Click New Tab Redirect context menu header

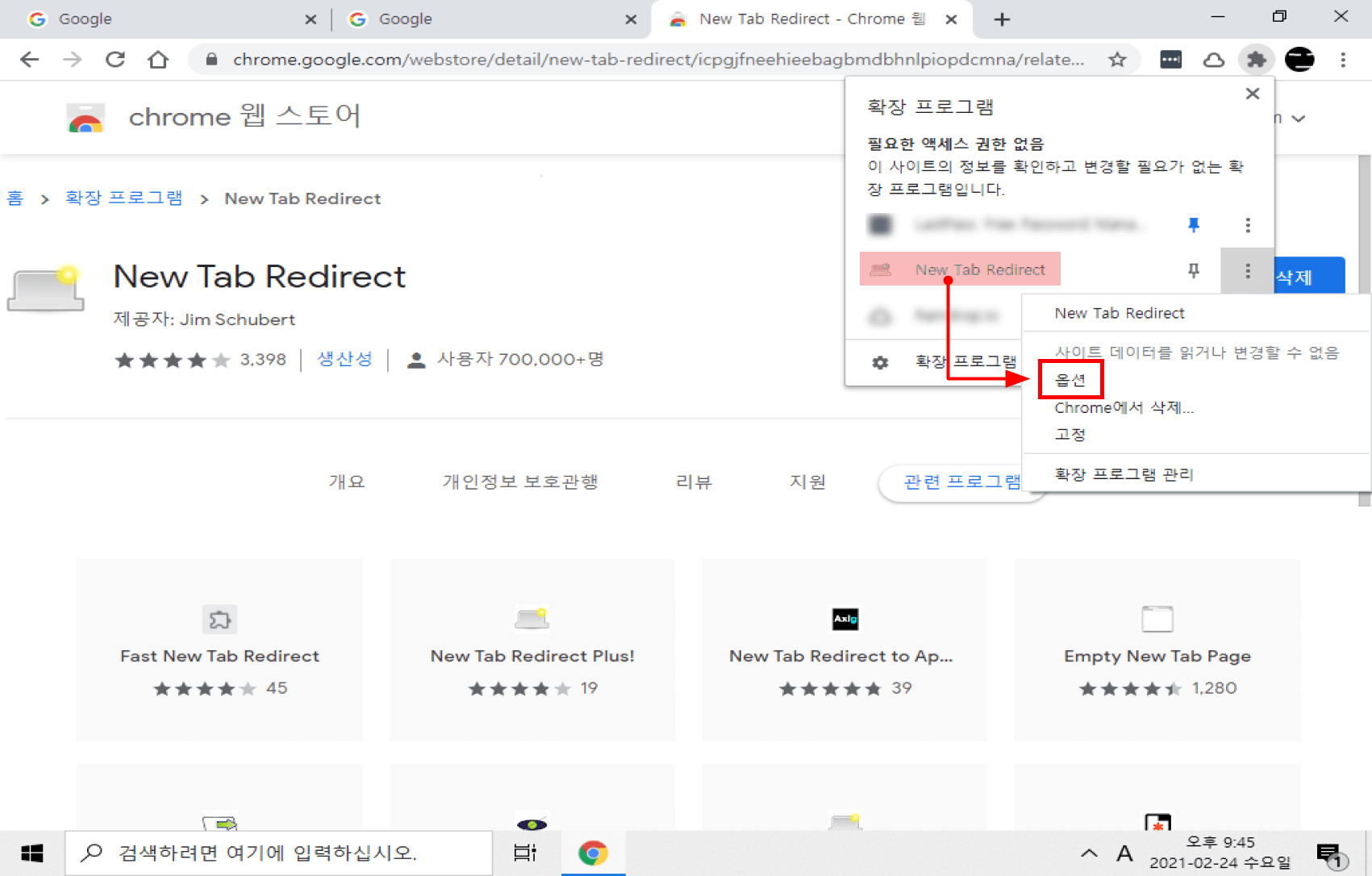[1120, 313]
